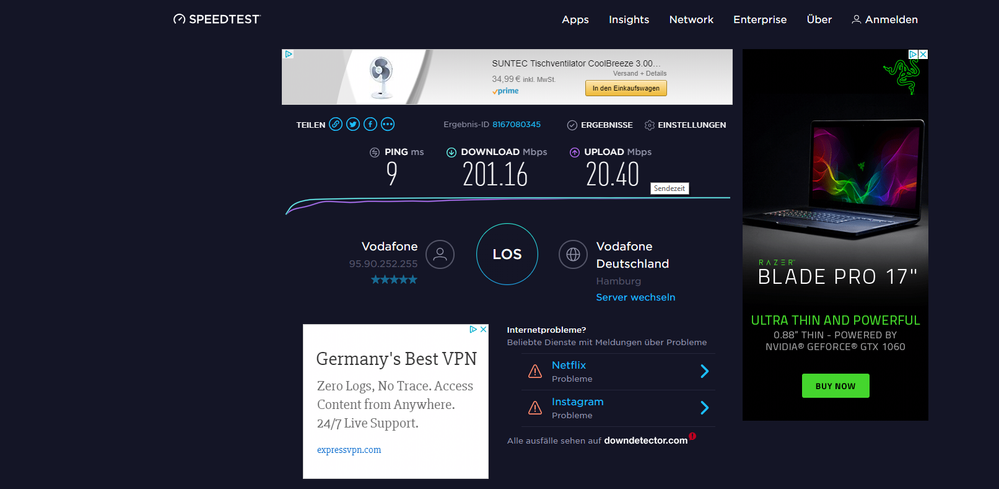This screenshot has width=999, height=489.
Task: Click the red alert badge by downdetector
Action: (x=693, y=436)
